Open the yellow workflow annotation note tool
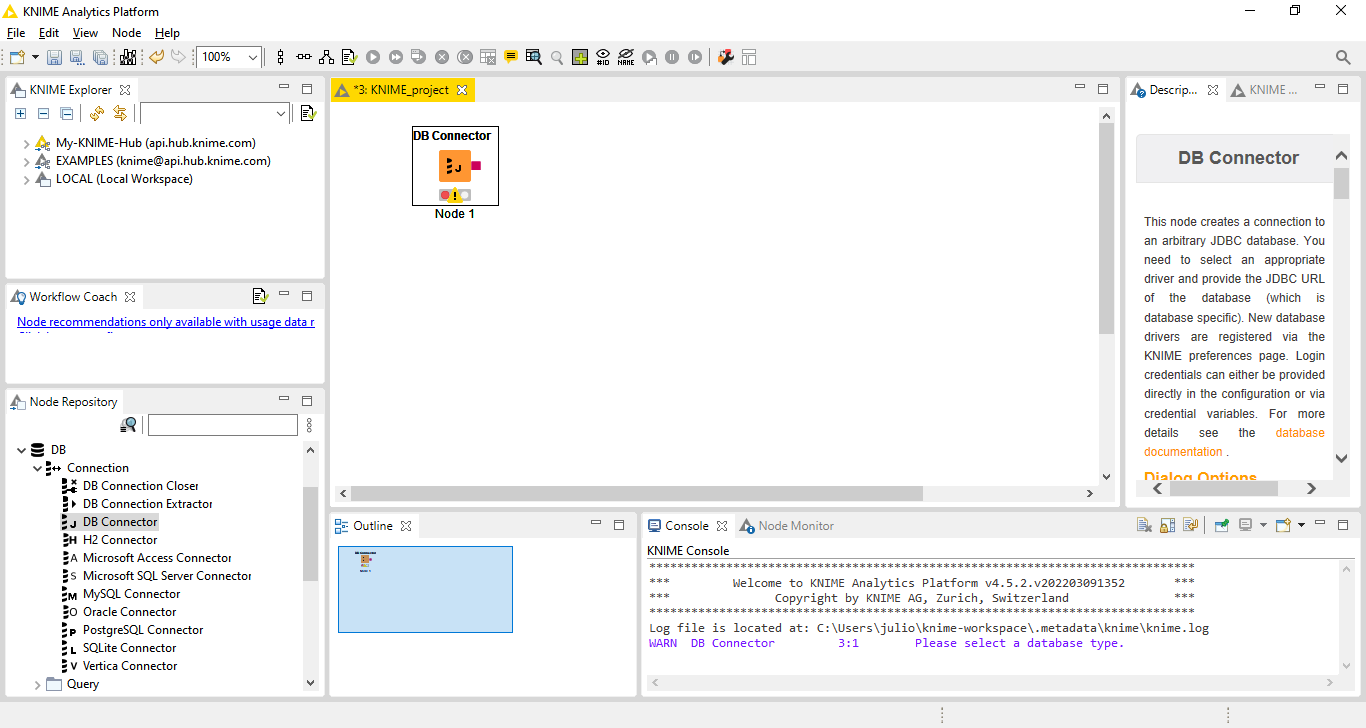This screenshot has height=728, width=1366. (511, 58)
